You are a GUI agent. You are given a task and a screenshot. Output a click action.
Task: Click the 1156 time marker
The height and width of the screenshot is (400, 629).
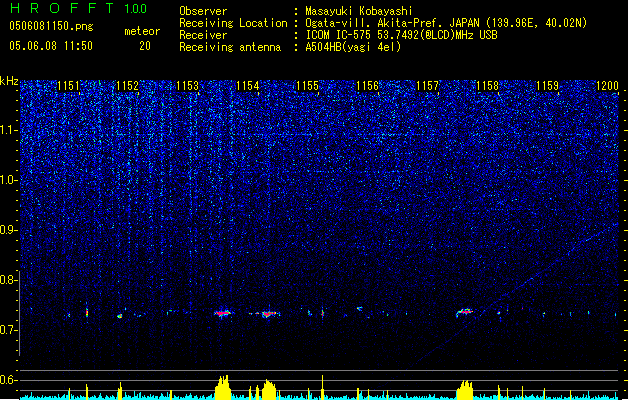(x=367, y=85)
